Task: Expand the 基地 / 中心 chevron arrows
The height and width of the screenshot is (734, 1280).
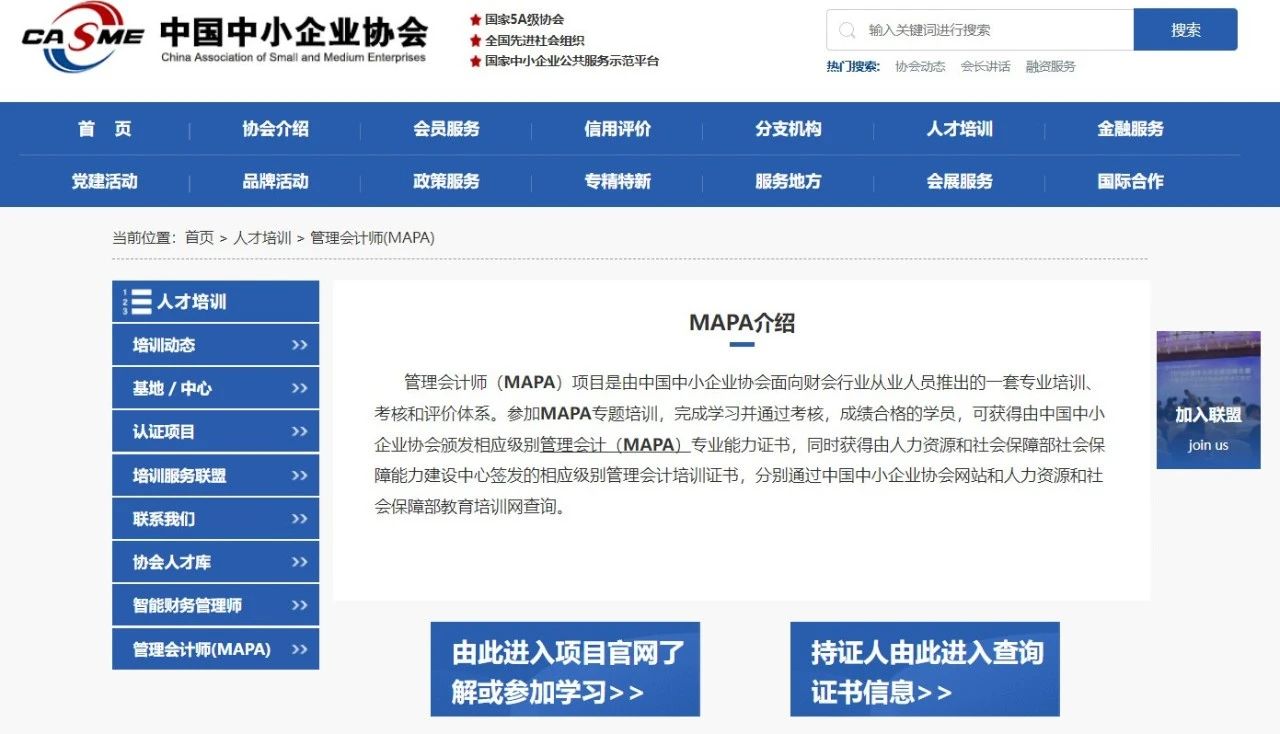Action: 299,388
